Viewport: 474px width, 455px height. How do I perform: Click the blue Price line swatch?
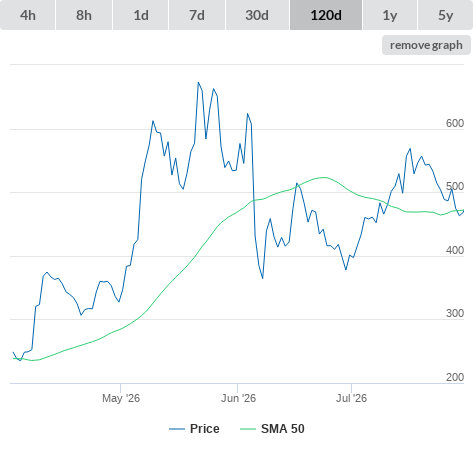(x=177, y=429)
